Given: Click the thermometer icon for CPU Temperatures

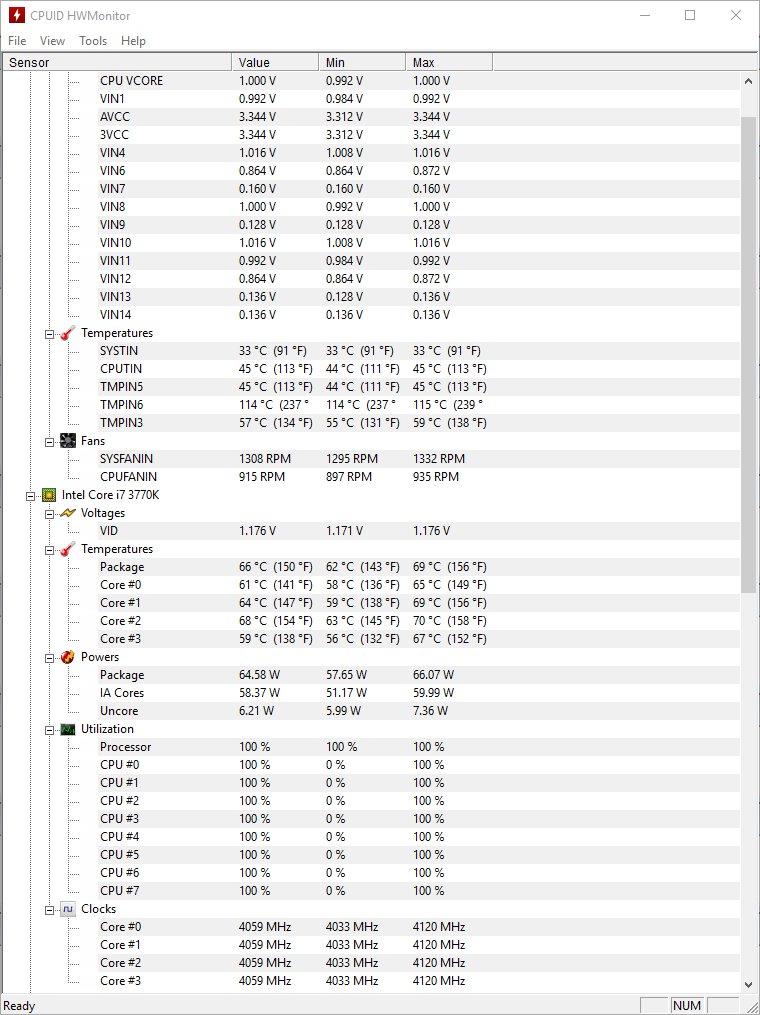Looking at the screenshot, I should (68, 549).
